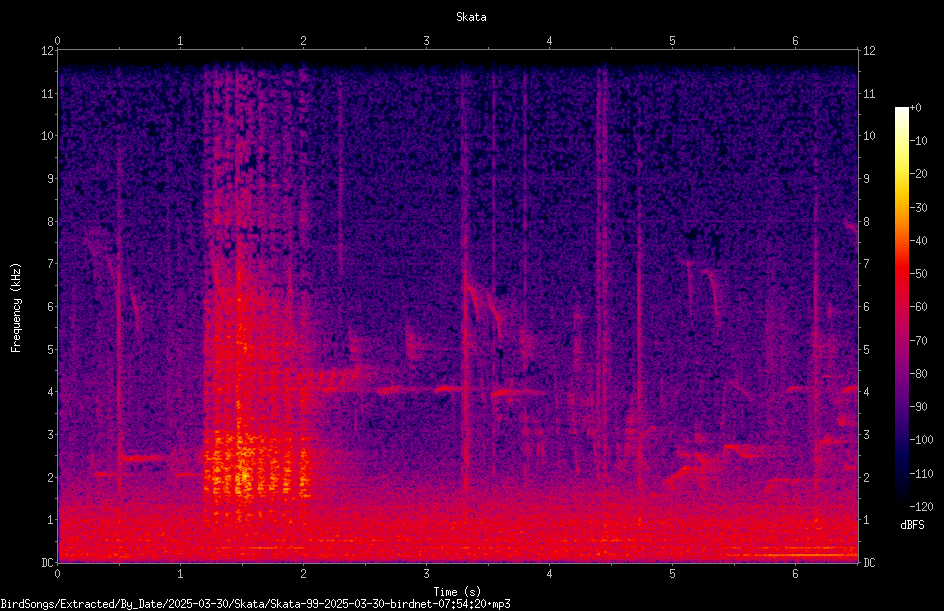
Task: Click the 3 tick label on top time axis
Action: [x=426, y=41]
